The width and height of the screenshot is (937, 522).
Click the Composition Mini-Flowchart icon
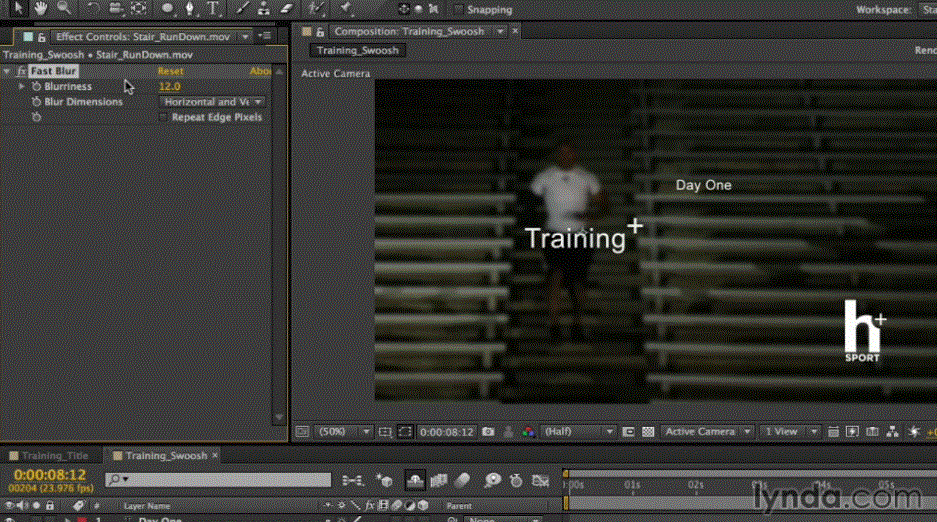pos(353,480)
